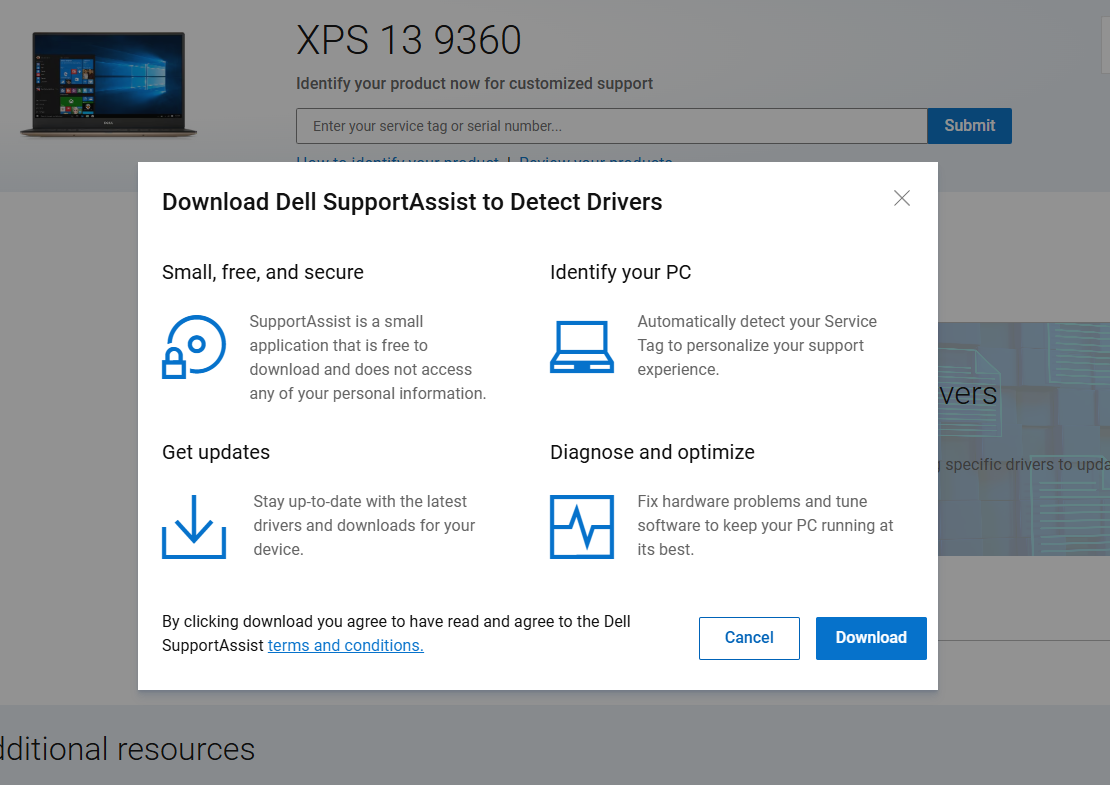Click the dialog title about Dell SupportAssist

[x=412, y=202]
